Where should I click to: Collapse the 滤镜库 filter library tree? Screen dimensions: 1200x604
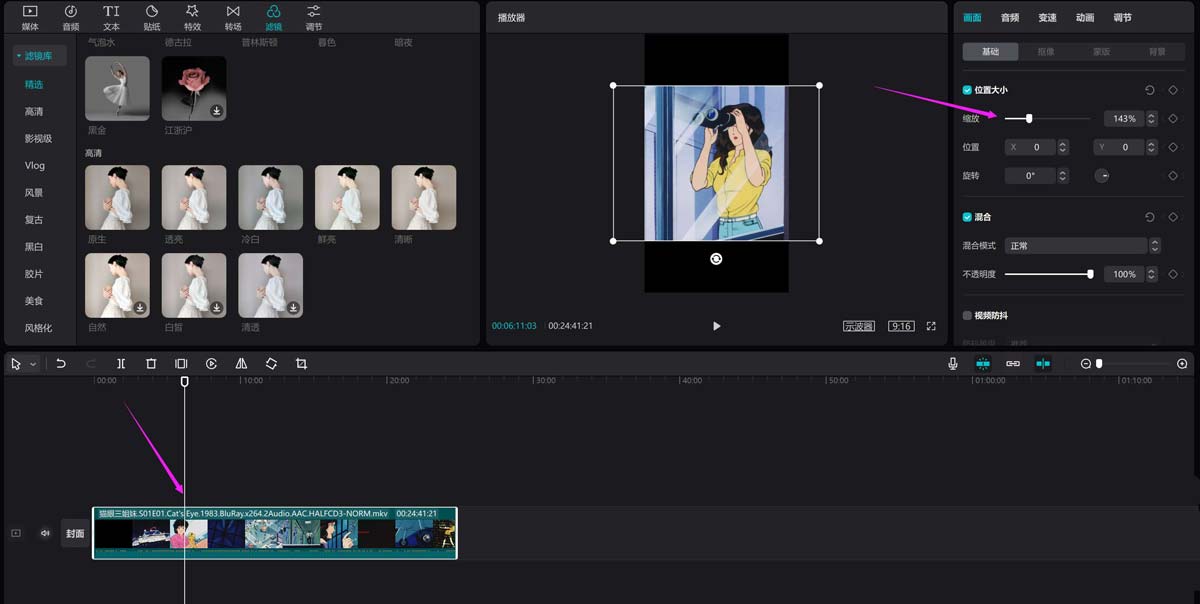(x=19, y=56)
